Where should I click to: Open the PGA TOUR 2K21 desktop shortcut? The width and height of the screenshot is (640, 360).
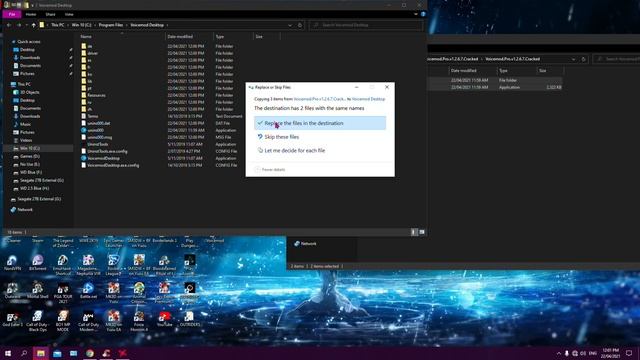click(63, 293)
